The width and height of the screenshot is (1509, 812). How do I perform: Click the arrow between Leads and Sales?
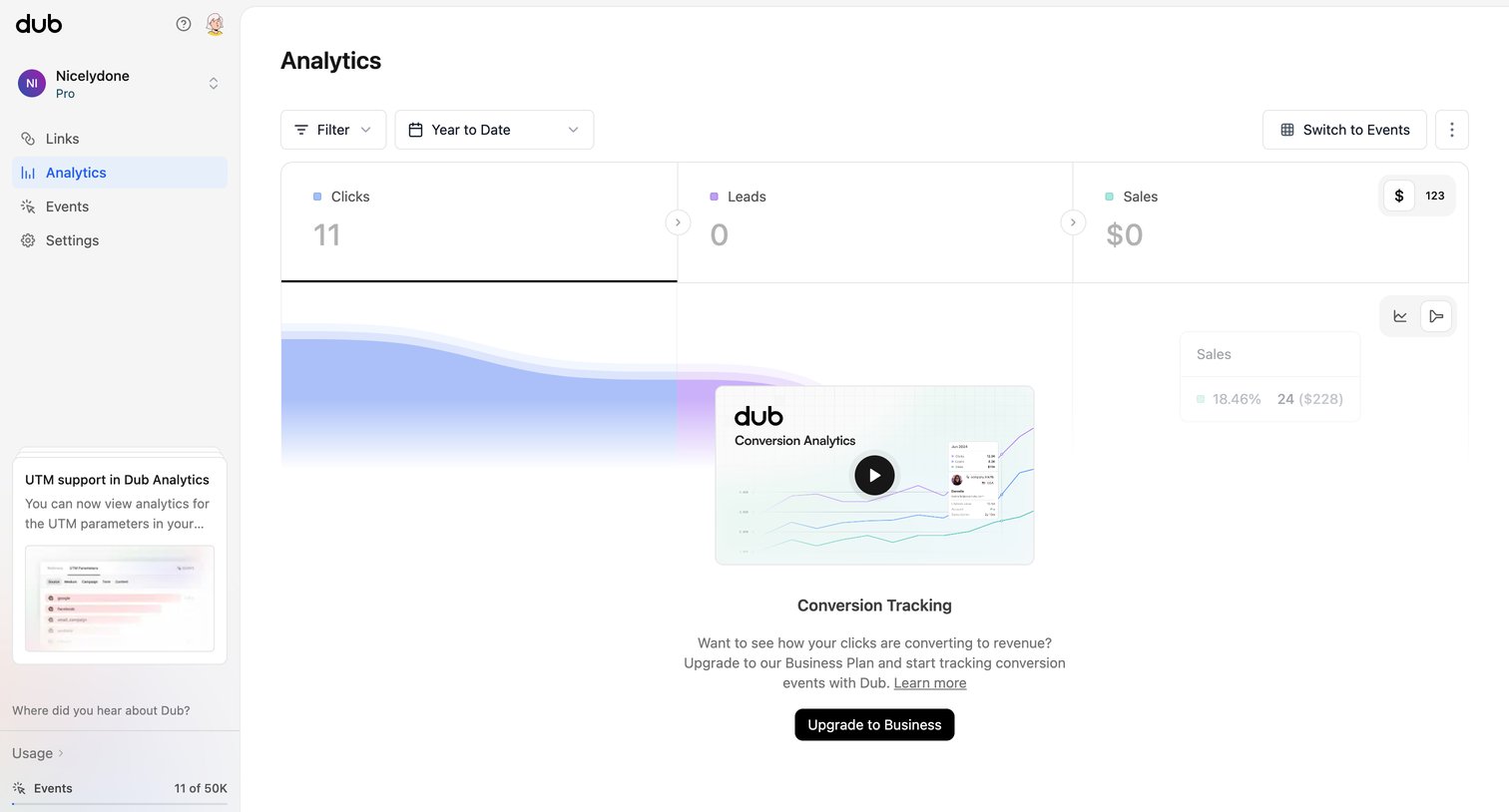click(x=1073, y=222)
